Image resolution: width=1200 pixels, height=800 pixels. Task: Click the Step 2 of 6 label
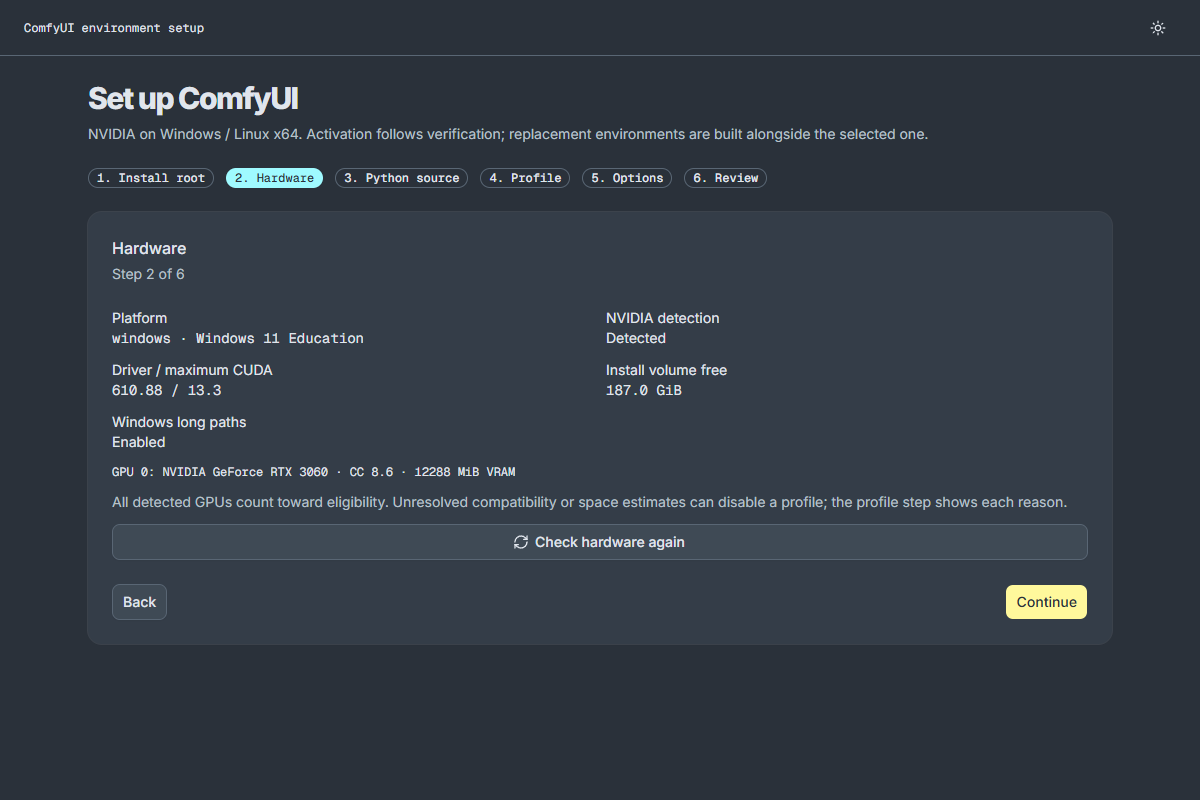[148, 274]
